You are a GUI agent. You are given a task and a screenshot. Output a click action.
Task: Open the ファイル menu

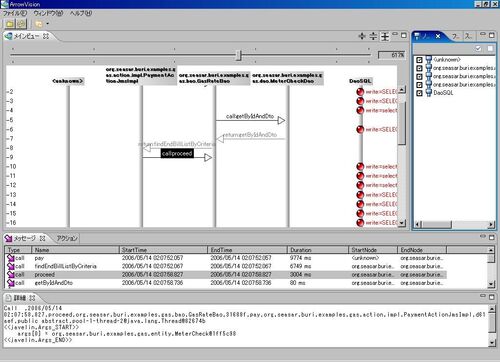point(15,13)
